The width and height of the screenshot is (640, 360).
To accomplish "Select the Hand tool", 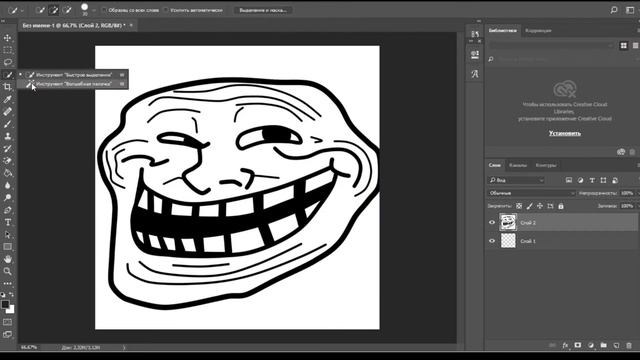I will point(7,259).
